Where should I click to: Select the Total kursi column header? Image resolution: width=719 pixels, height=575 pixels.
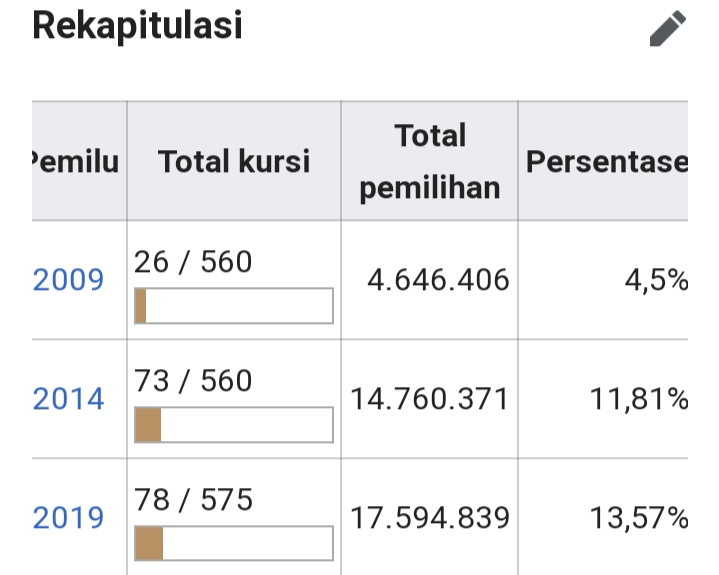(x=234, y=161)
